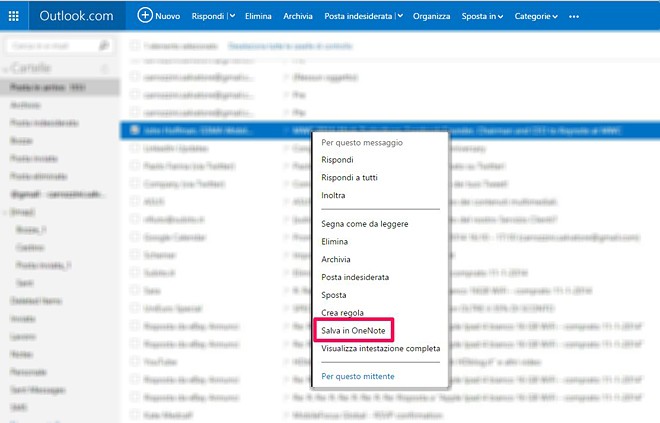
Task: Open the app launcher grid
Action: pos(13,16)
